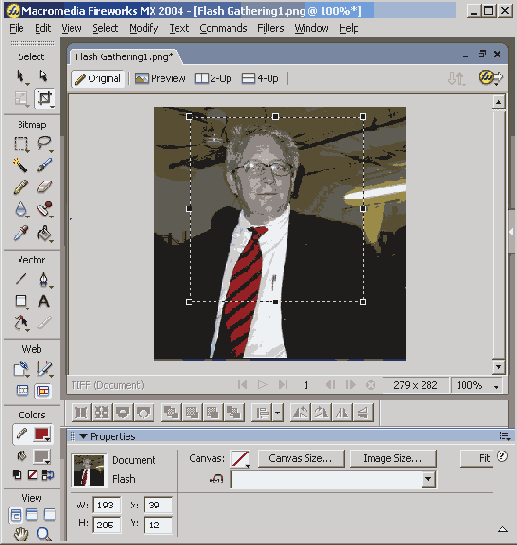Open the Modify menu
The width and height of the screenshot is (517, 545).
144,28
